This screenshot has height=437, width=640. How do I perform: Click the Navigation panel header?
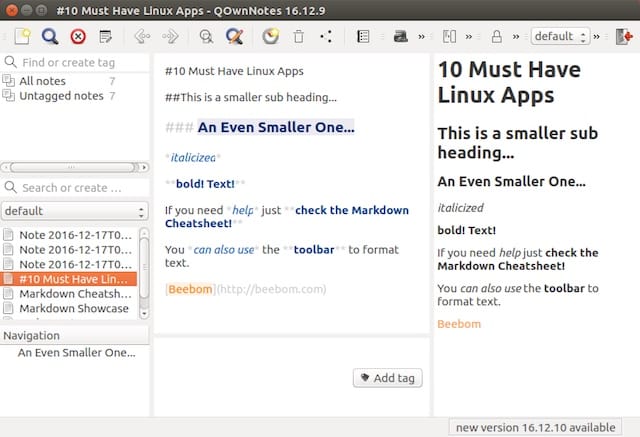75,335
